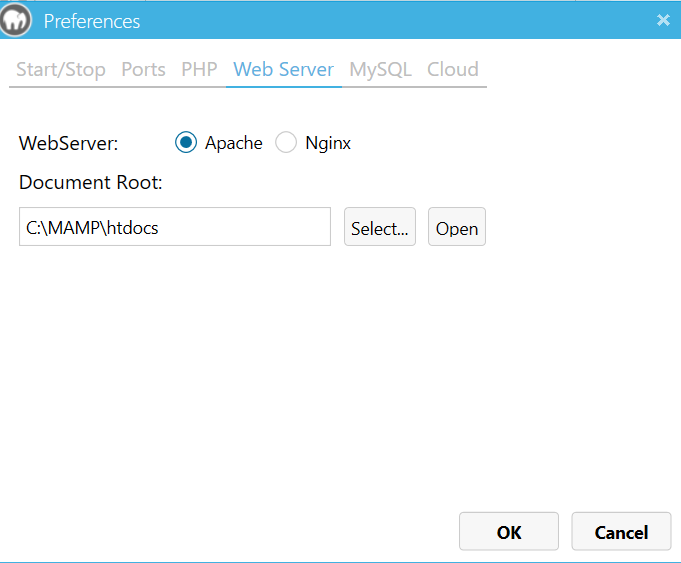Select Nginx as the web server
Viewport: 681px width, 563px height.
coord(286,142)
